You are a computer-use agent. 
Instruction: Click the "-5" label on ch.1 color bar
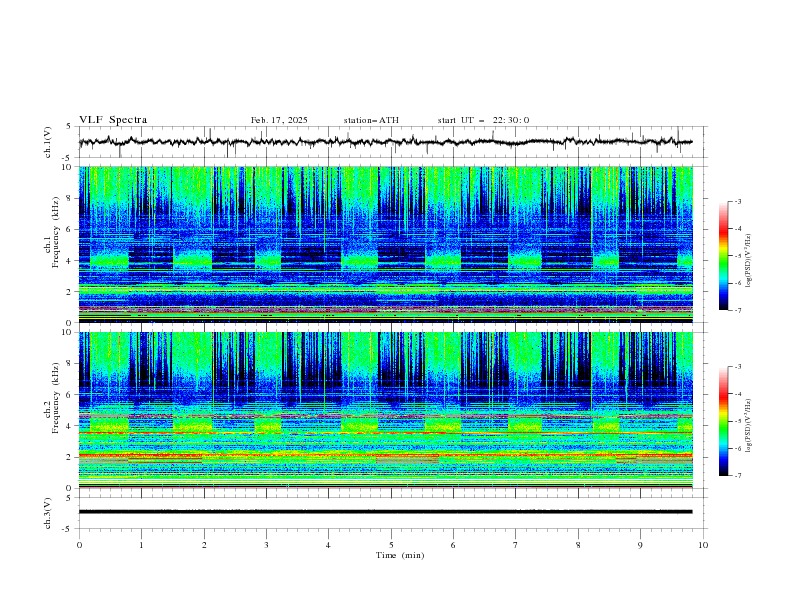pyautogui.click(x=738, y=256)
